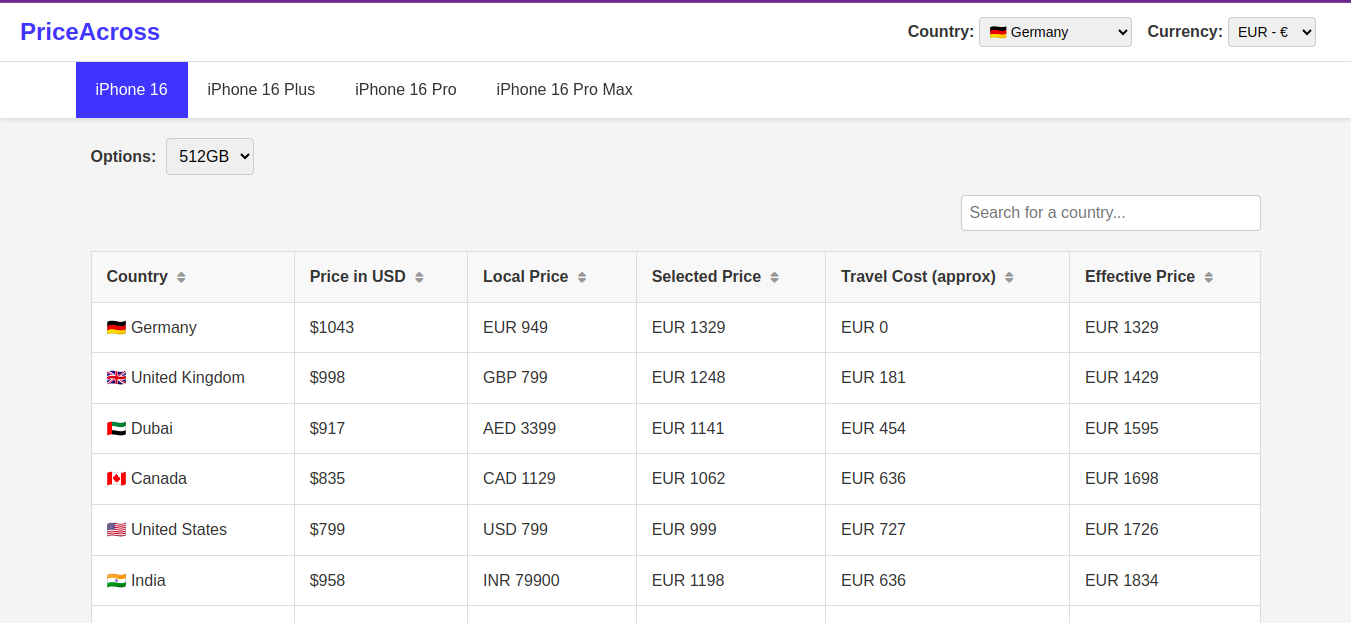Click the EUR 1726 effective price cell

[x=1165, y=530]
